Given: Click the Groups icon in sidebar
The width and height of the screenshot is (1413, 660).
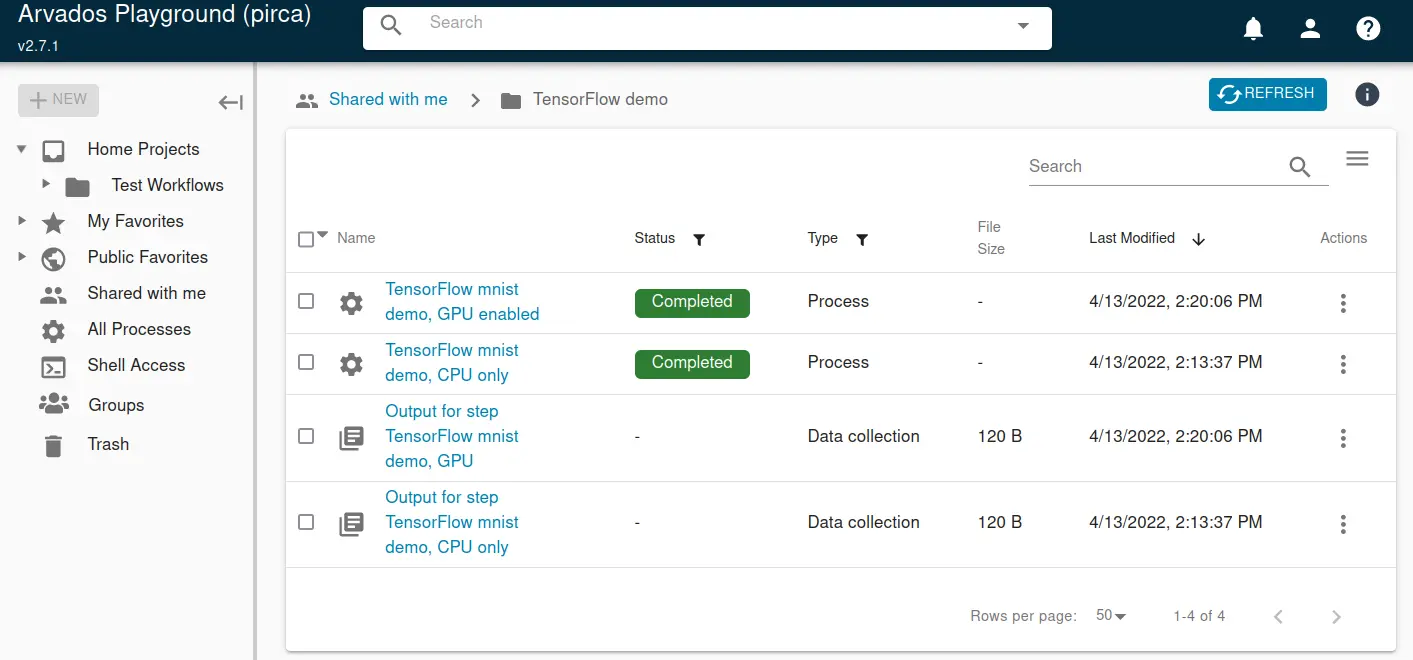Looking at the screenshot, I should click(53, 404).
